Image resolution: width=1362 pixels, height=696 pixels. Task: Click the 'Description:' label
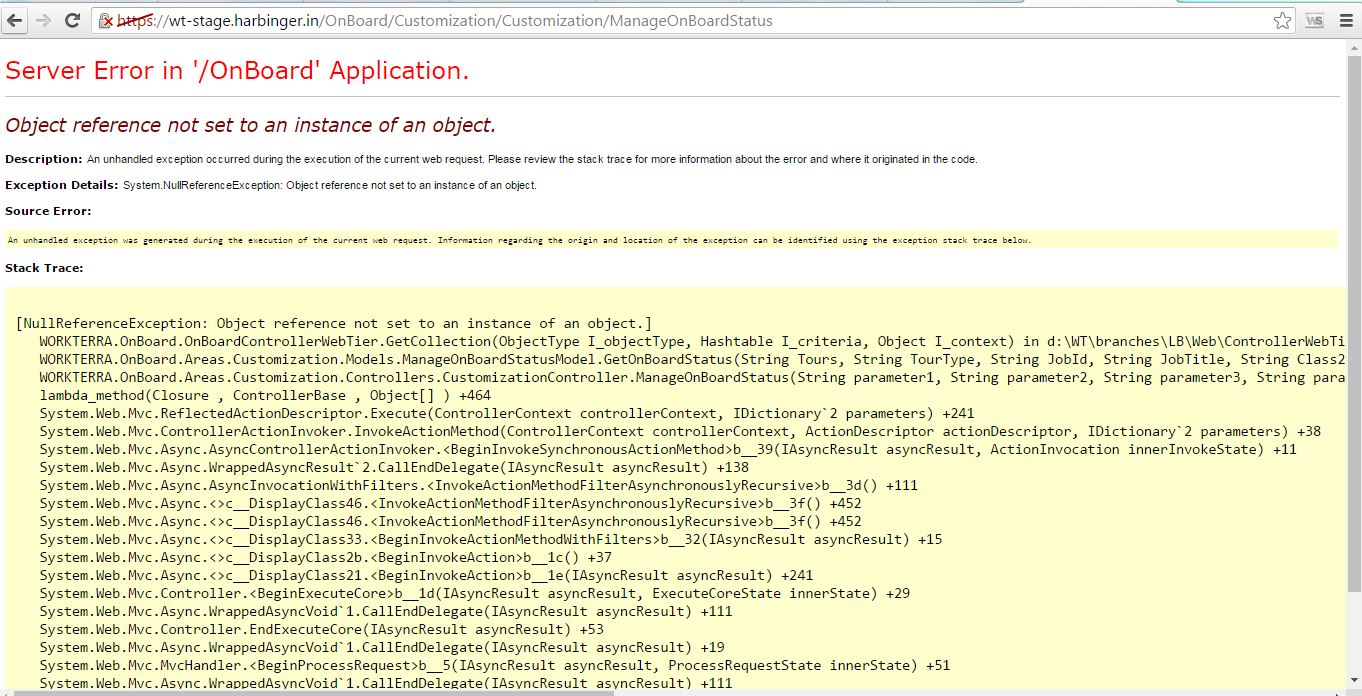pyautogui.click(x=43, y=159)
